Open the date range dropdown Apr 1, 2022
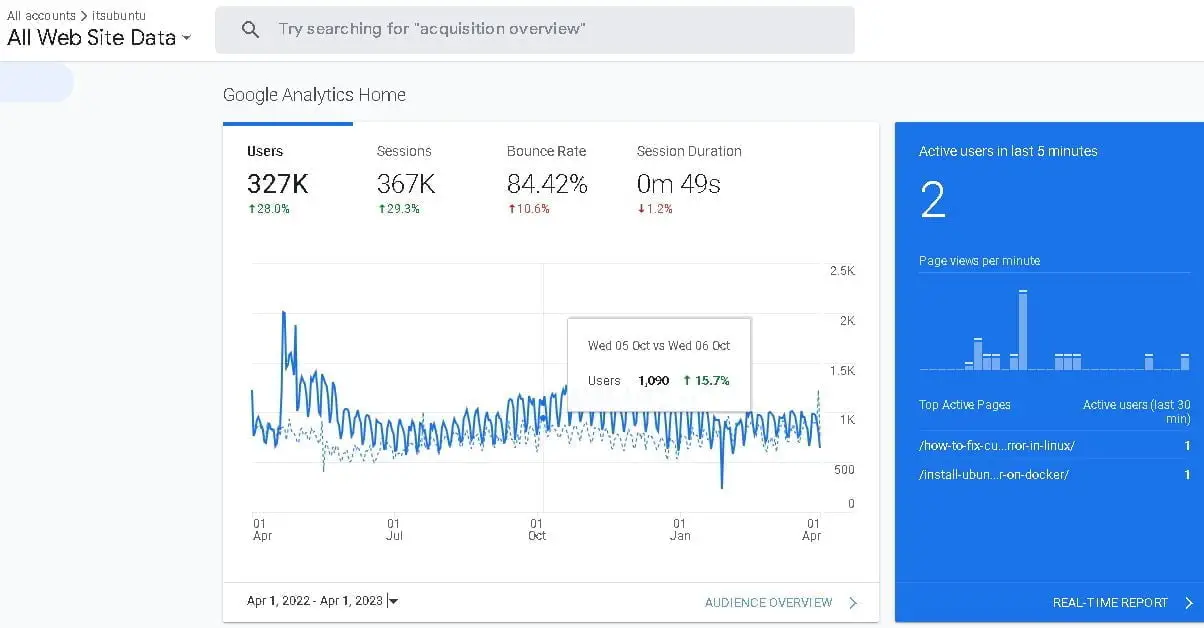This screenshot has height=628, width=1204. coord(323,601)
